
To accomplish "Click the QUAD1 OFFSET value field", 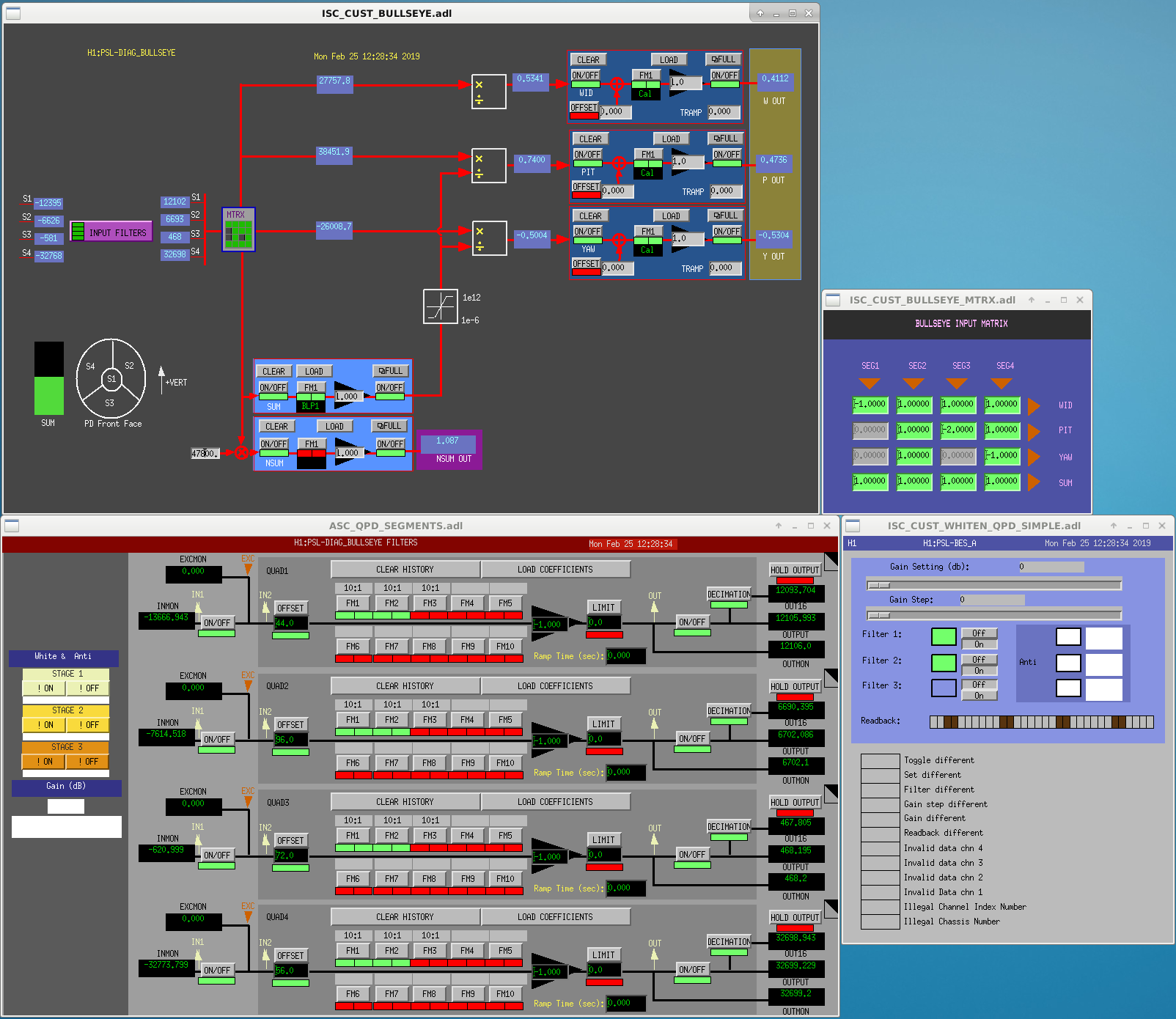I will pyautogui.click(x=290, y=623).
